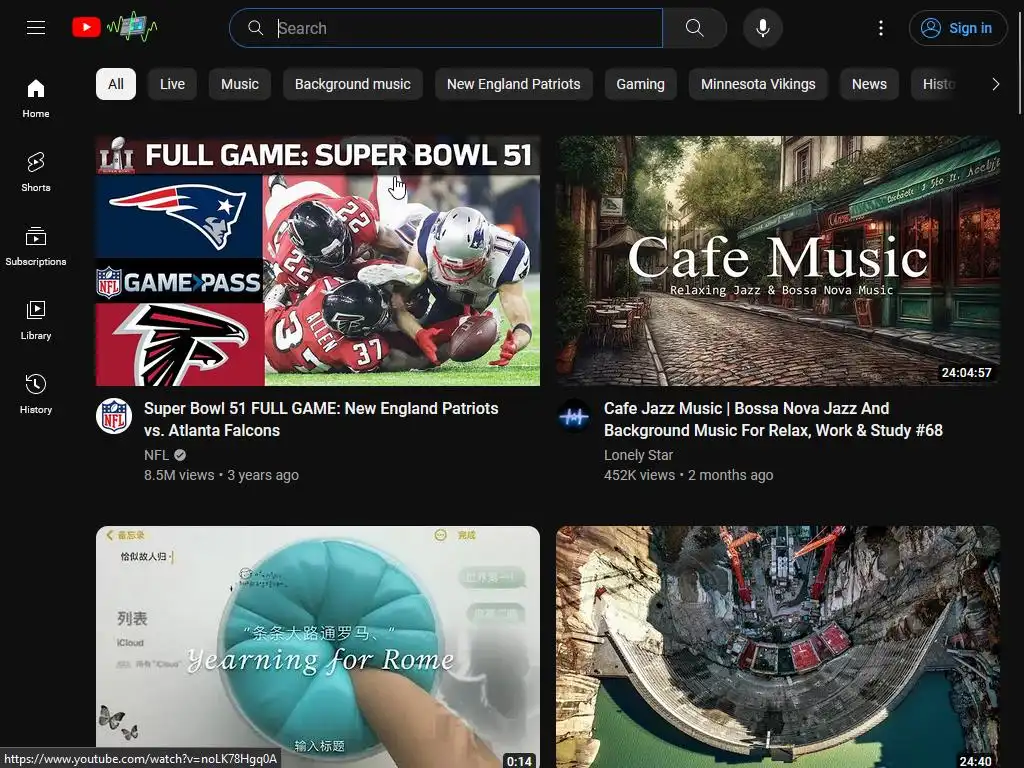Start voice search with microphone
The width and height of the screenshot is (1024, 768).
tap(762, 28)
